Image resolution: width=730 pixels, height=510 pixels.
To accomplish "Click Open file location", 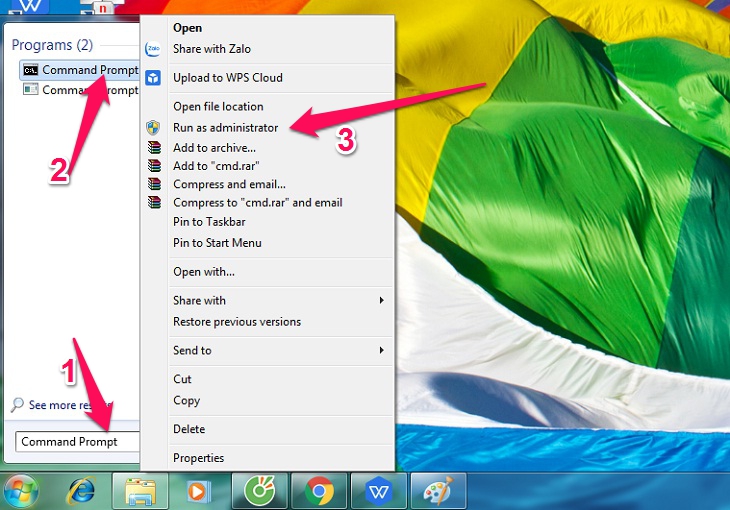I will point(218,107).
